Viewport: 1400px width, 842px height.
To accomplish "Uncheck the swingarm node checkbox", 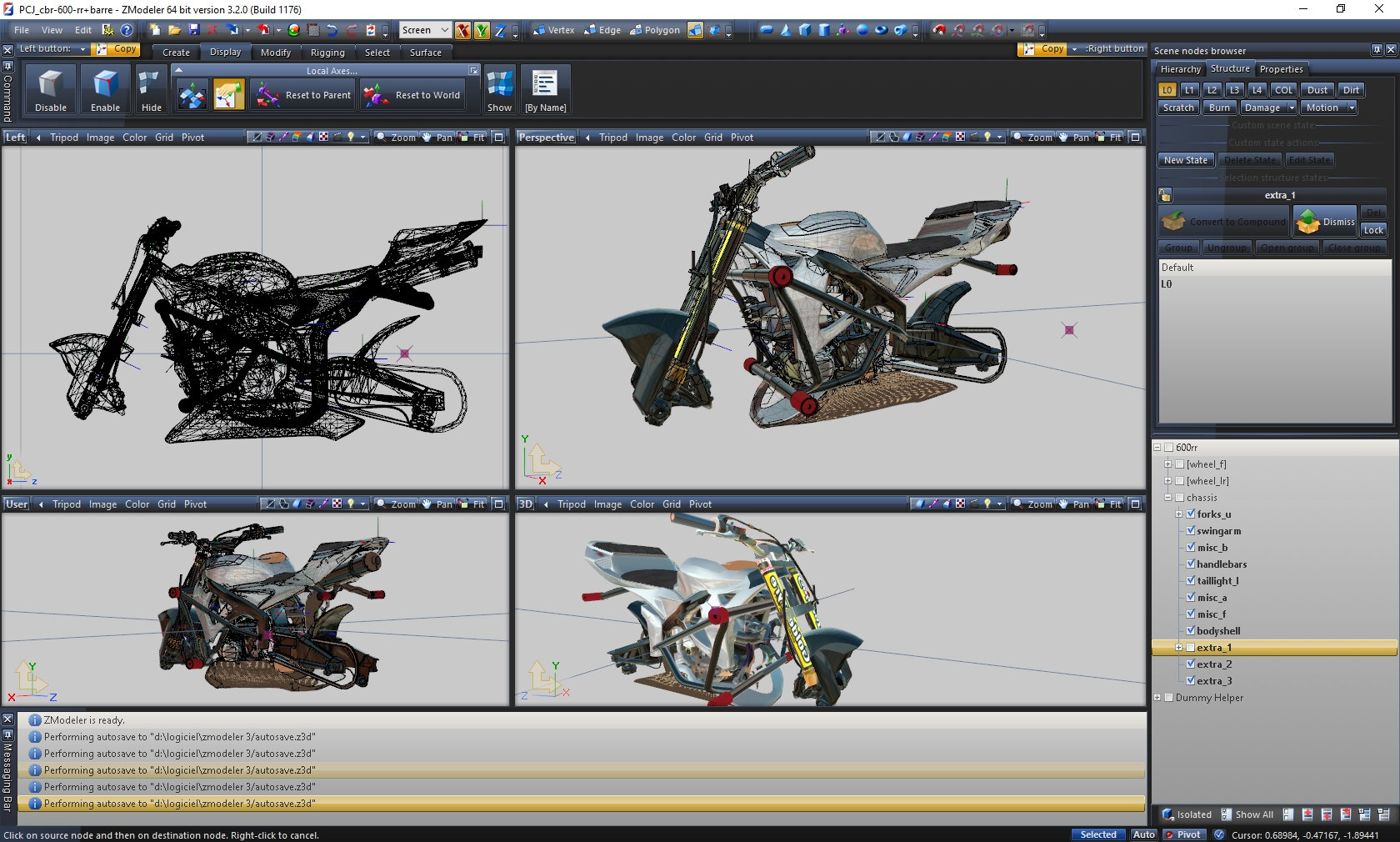I will (x=1191, y=530).
